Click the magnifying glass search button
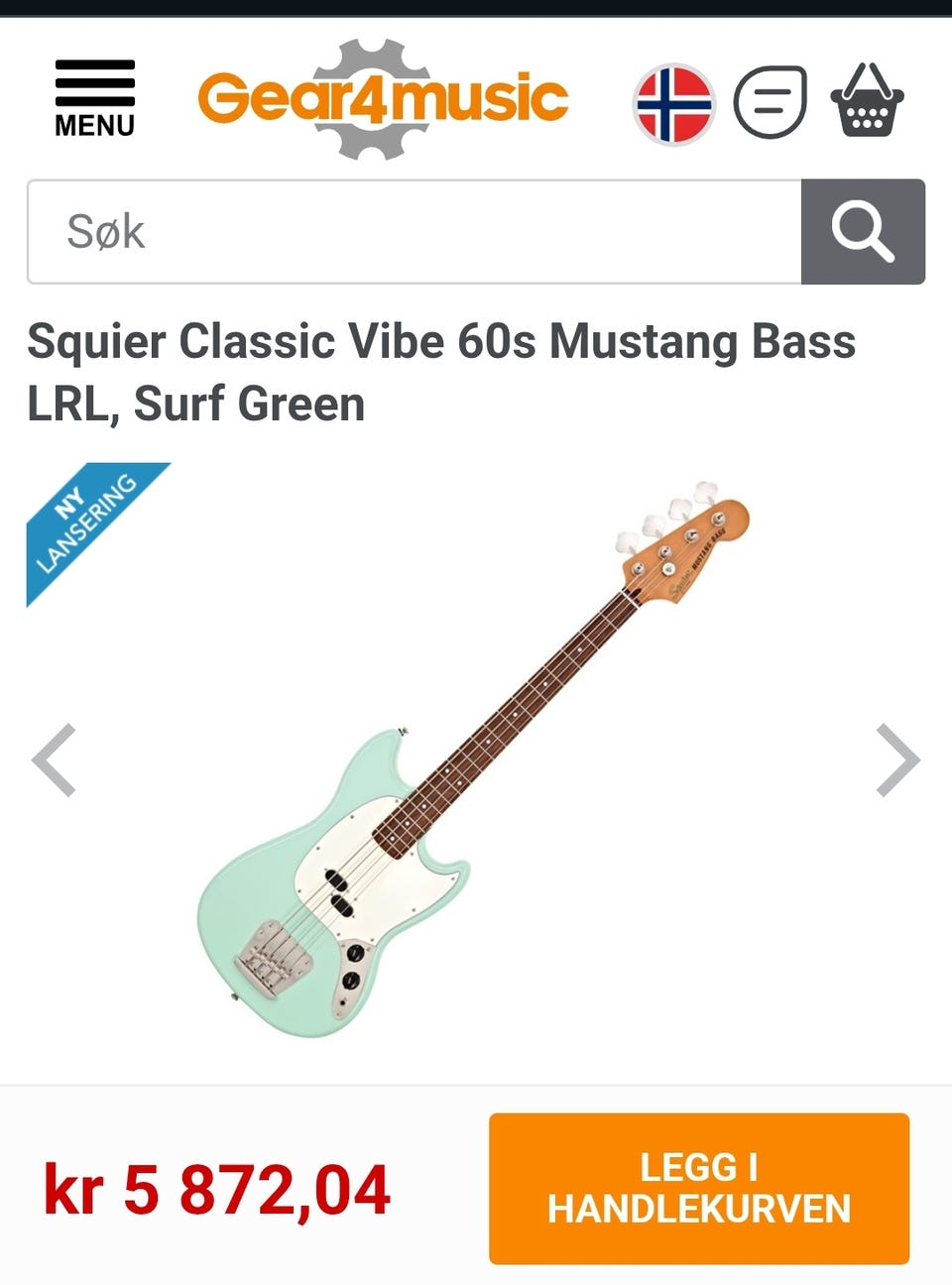This screenshot has width=952, height=1285. pyautogui.click(x=863, y=231)
